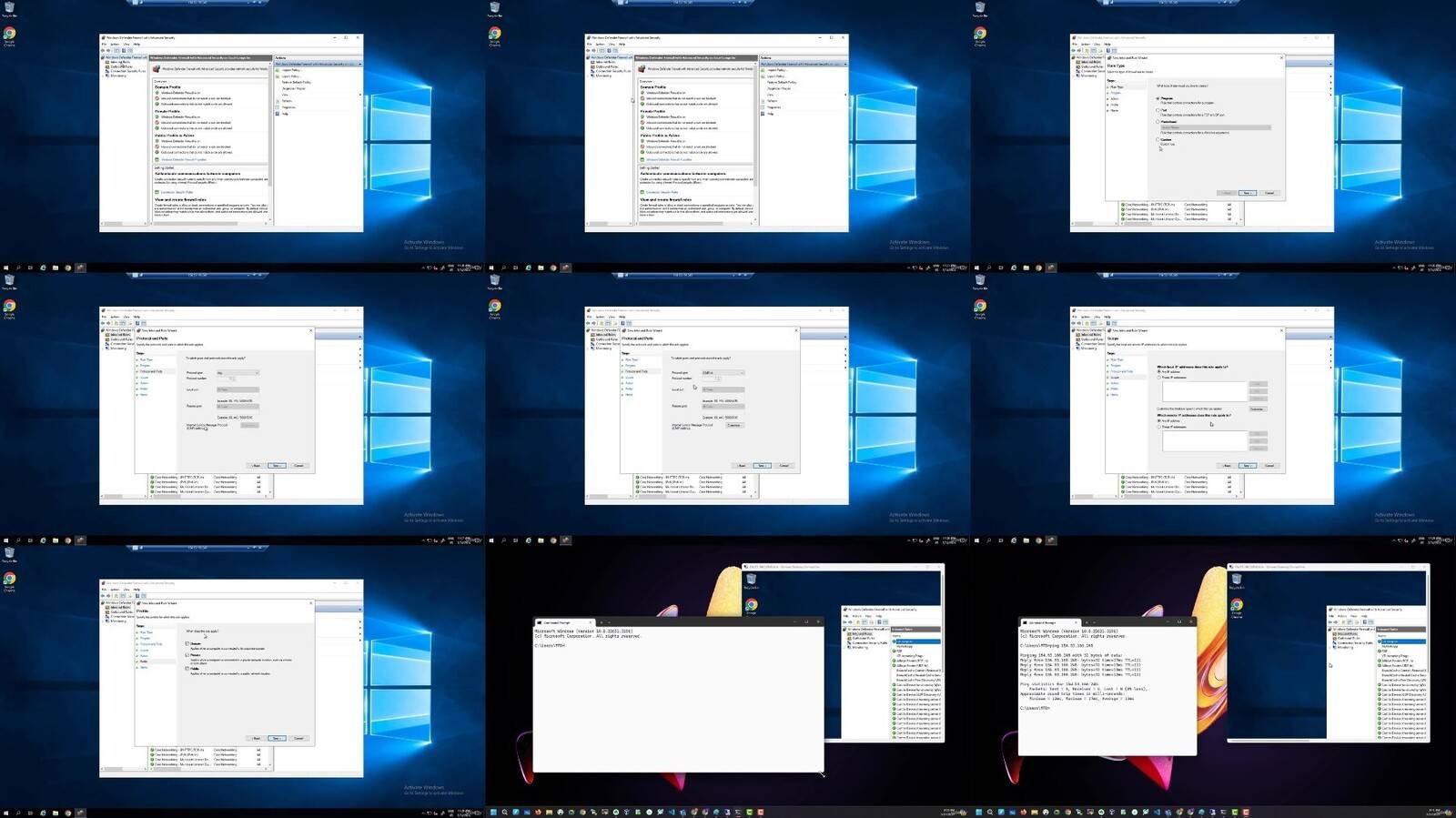
Task: Click Cancel in the Profile wizard step
Action: [x=298, y=738]
